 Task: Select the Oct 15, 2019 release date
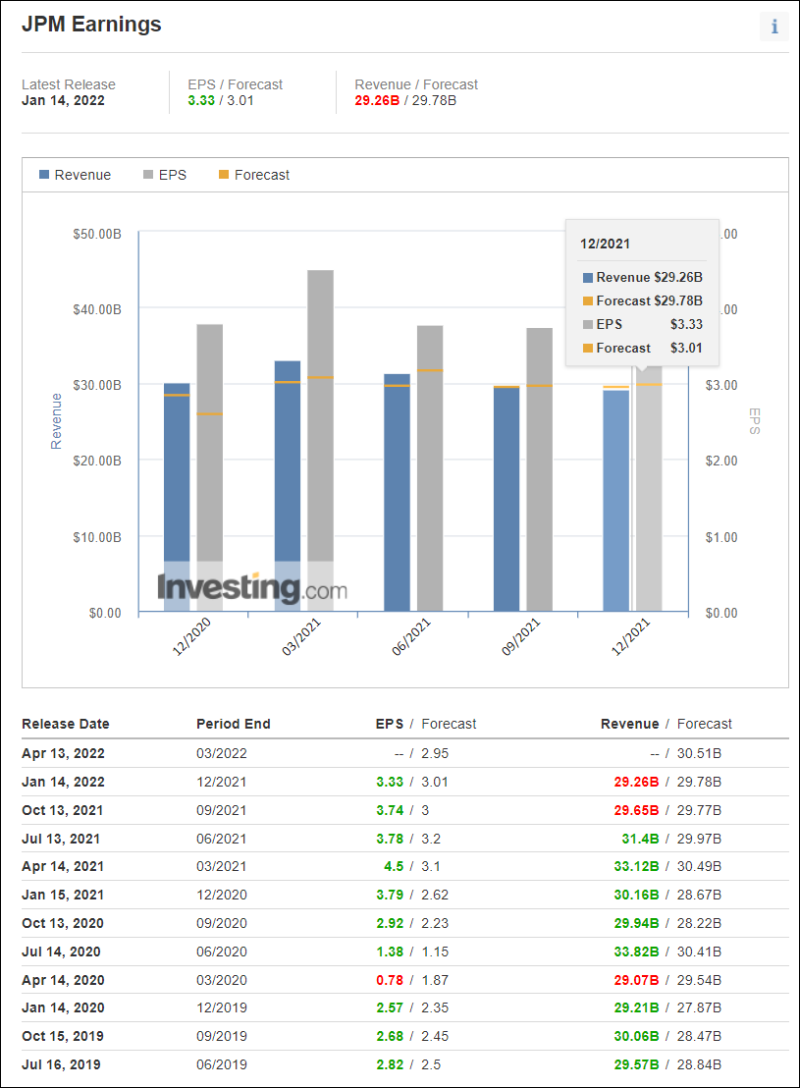tap(62, 1037)
